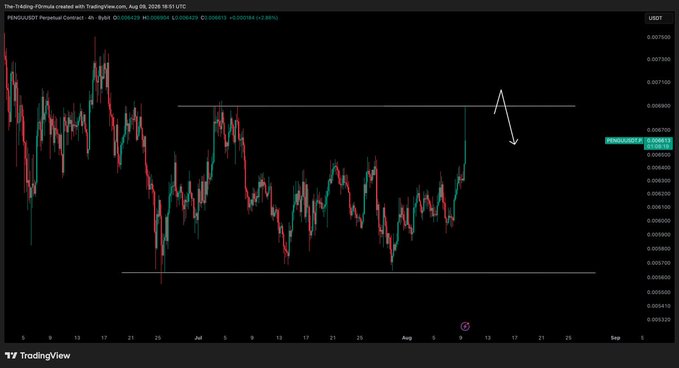Viewport: 679px width, 368px height.
Task: Open the purple lightning event marker
Action: point(465,326)
